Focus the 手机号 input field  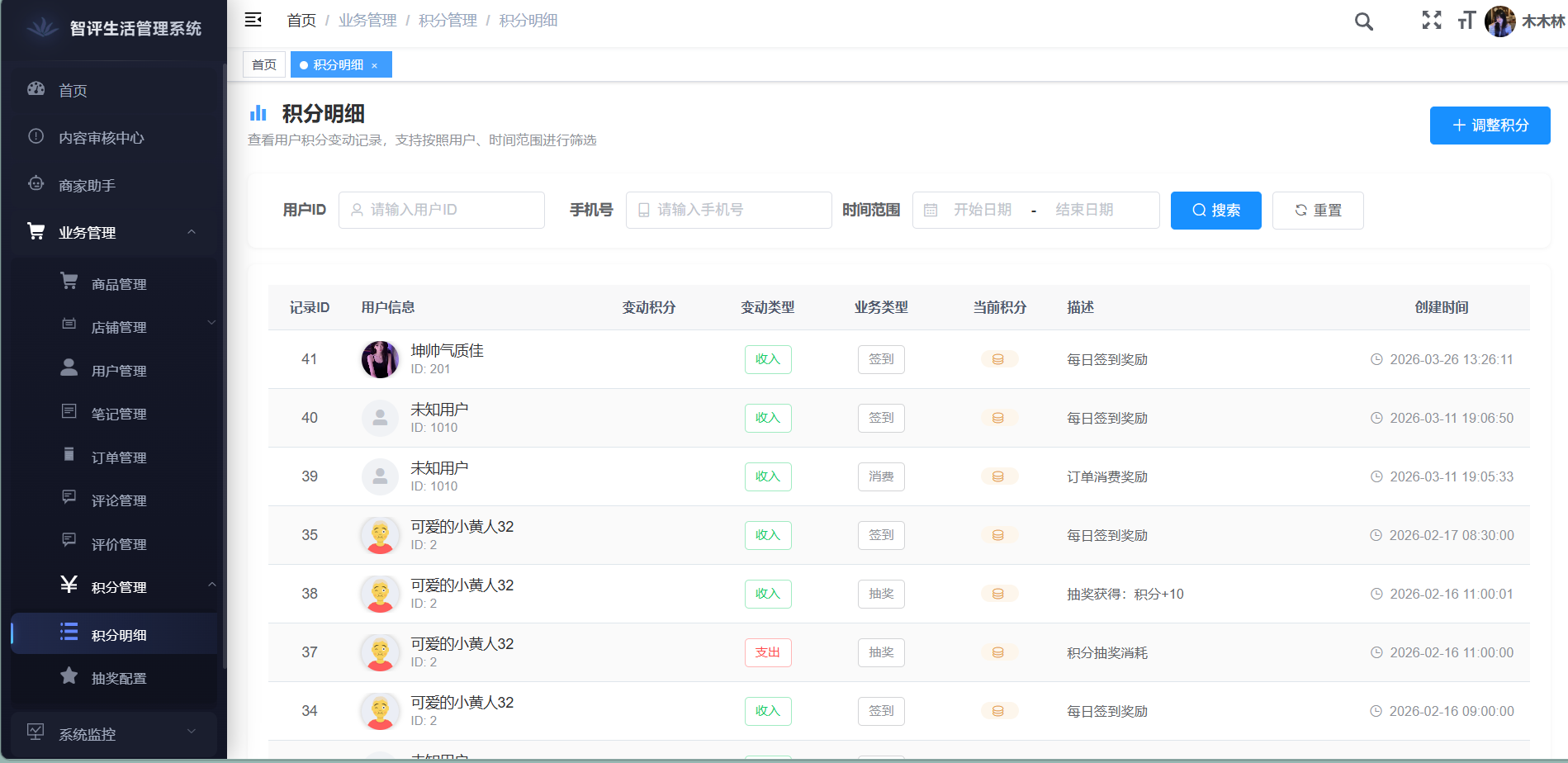[x=728, y=210]
